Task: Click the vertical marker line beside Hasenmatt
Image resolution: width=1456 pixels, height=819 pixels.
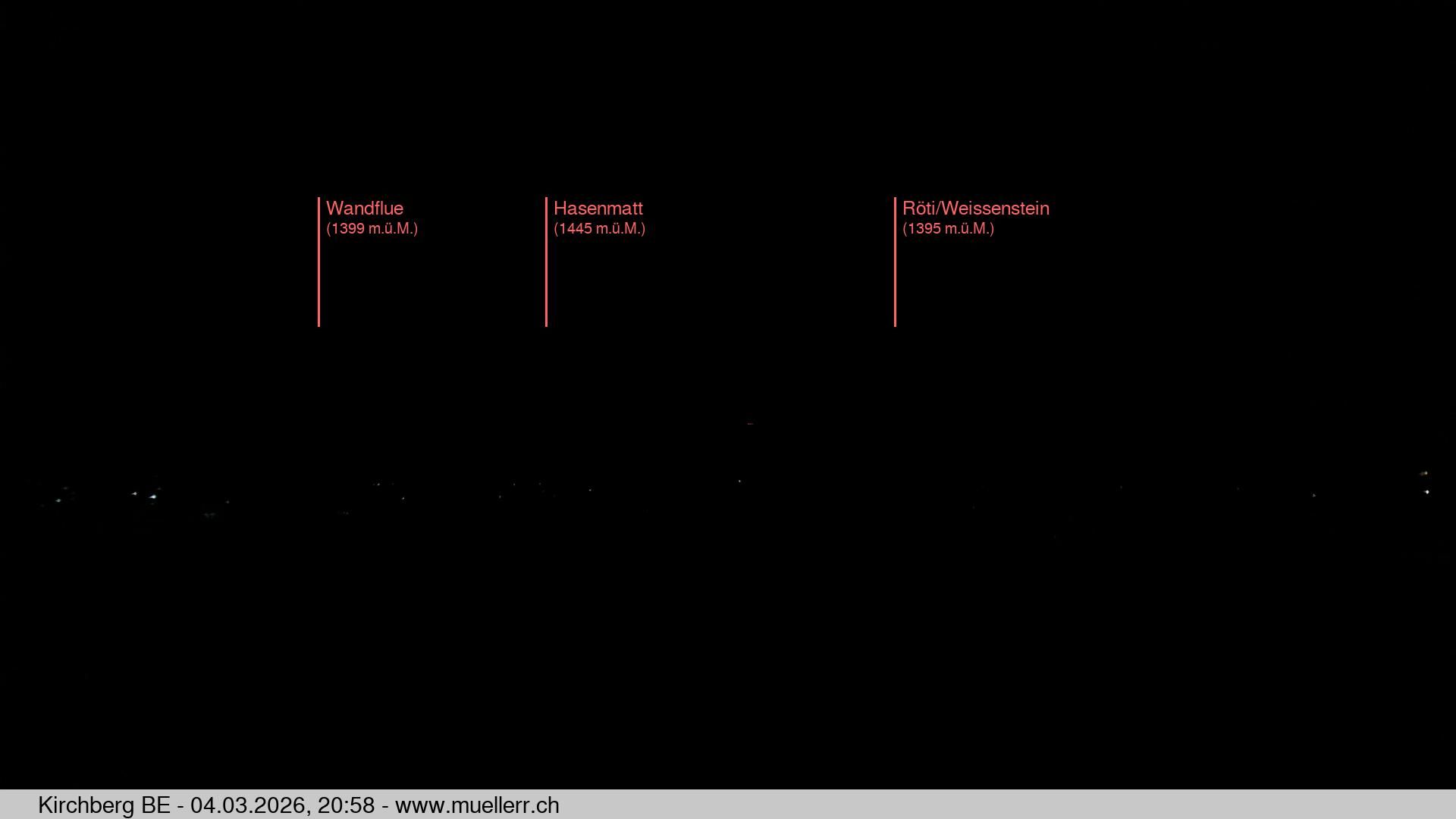Action: click(546, 281)
